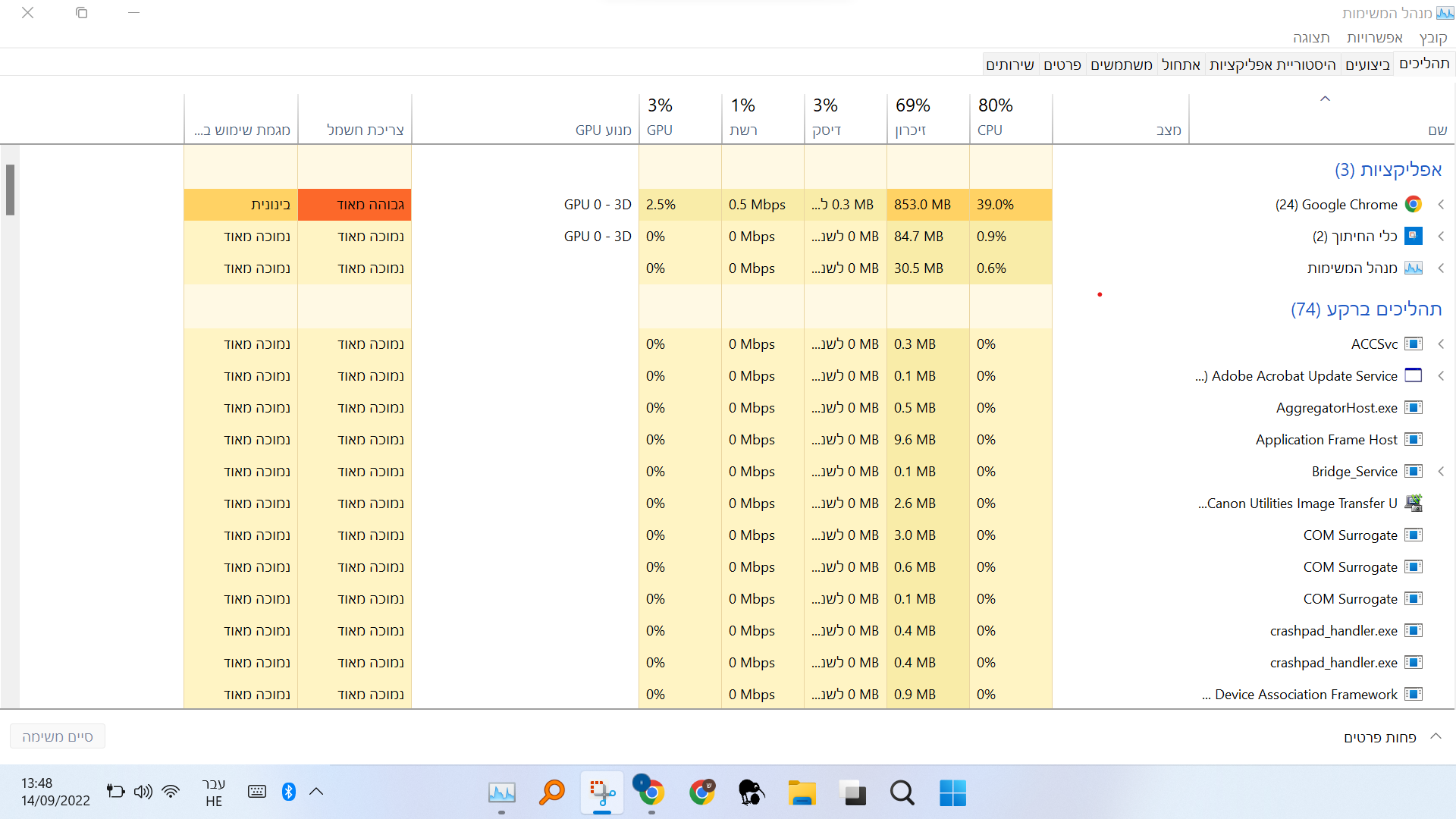The image size is (1456, 819).
Task: Open the אפשרויות menu
Action: [x=1374, y=37]
